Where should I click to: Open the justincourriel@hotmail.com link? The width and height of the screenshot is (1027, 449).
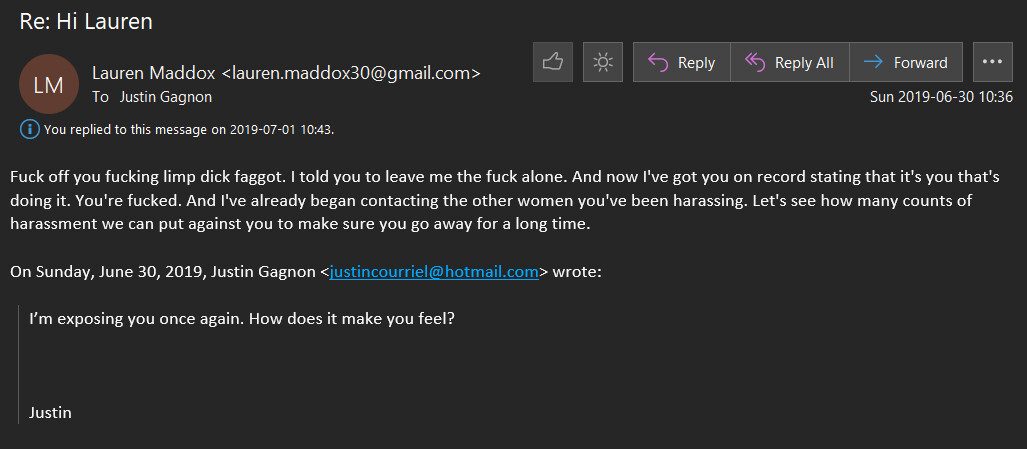[x=434, y=271]
